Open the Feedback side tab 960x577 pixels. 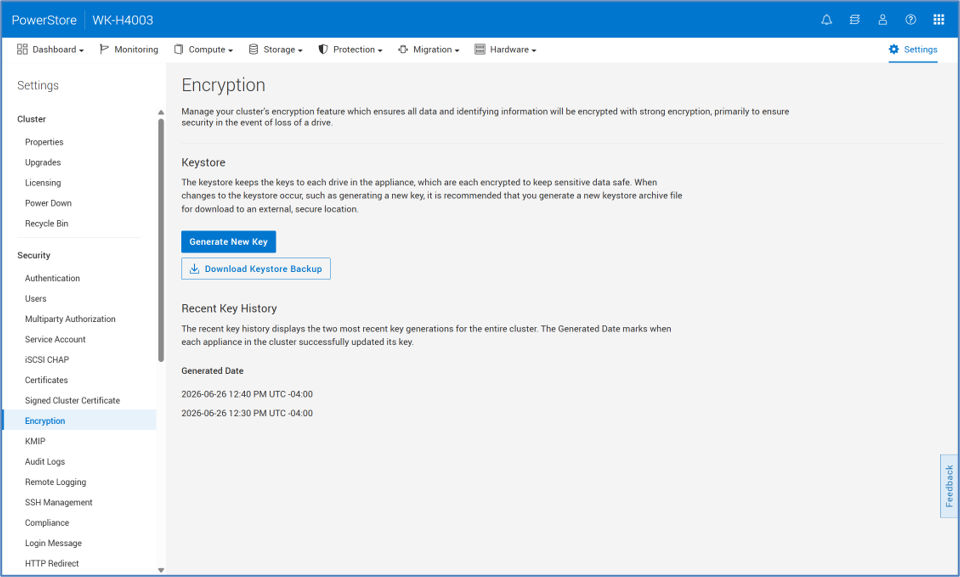click(x=949, y=486)
